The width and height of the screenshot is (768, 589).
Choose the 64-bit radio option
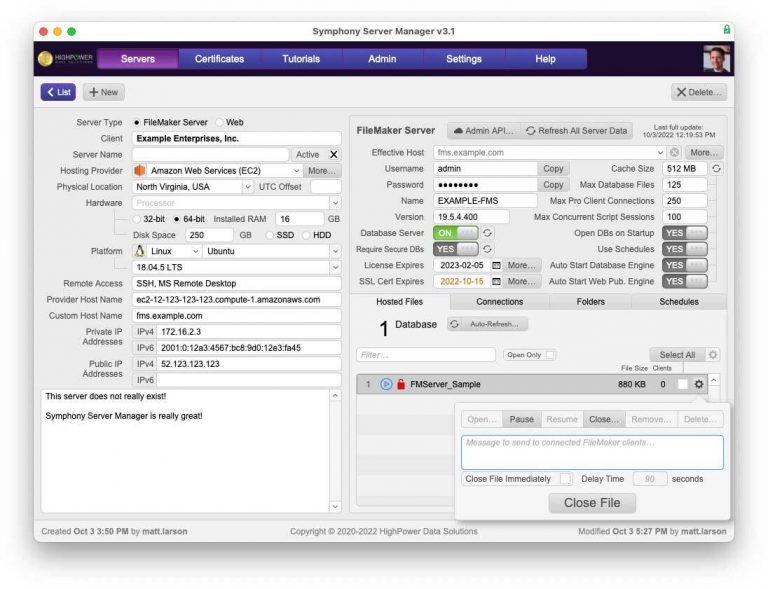(176, 219)
